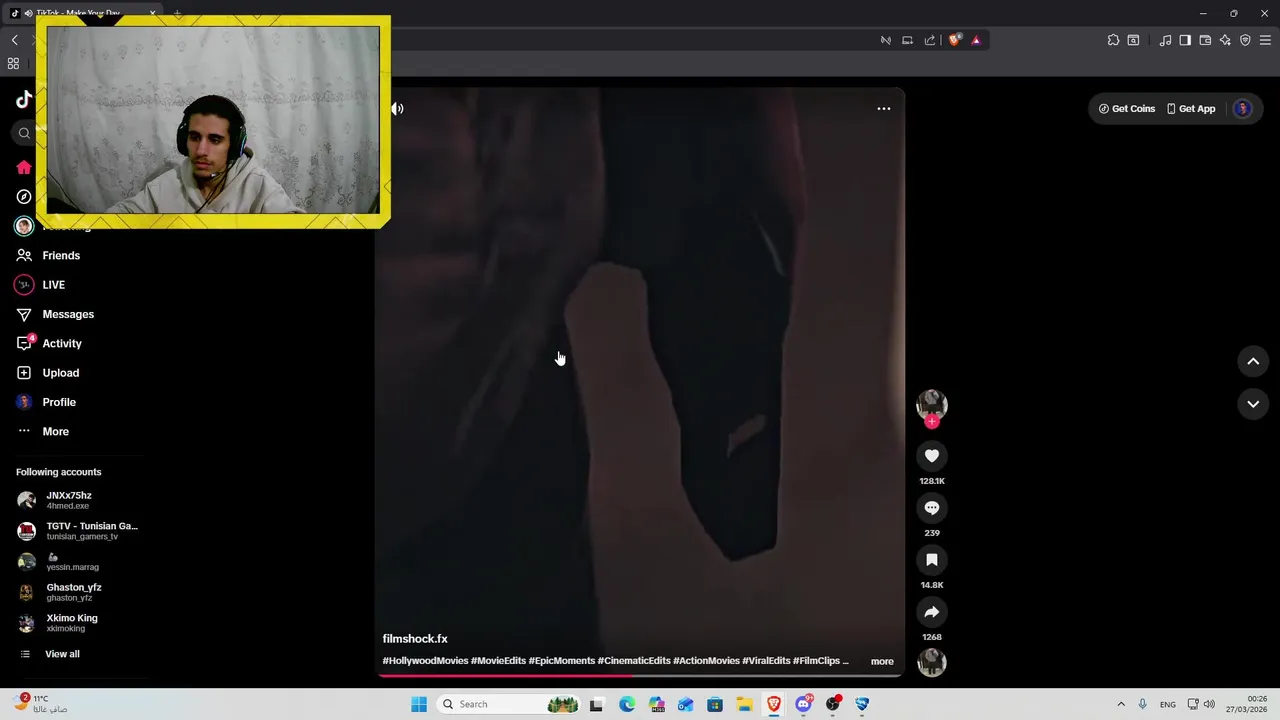The image size is (1280, 720).
Task: Open the Brave Rewards triangle icon
Action: (x=976, y=40)
